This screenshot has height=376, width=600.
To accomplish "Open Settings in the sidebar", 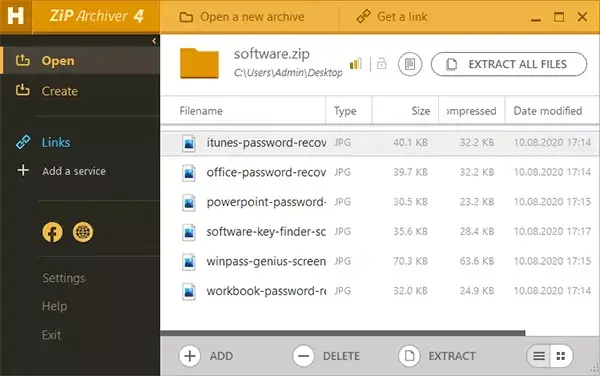I will [x=64, y=278].
